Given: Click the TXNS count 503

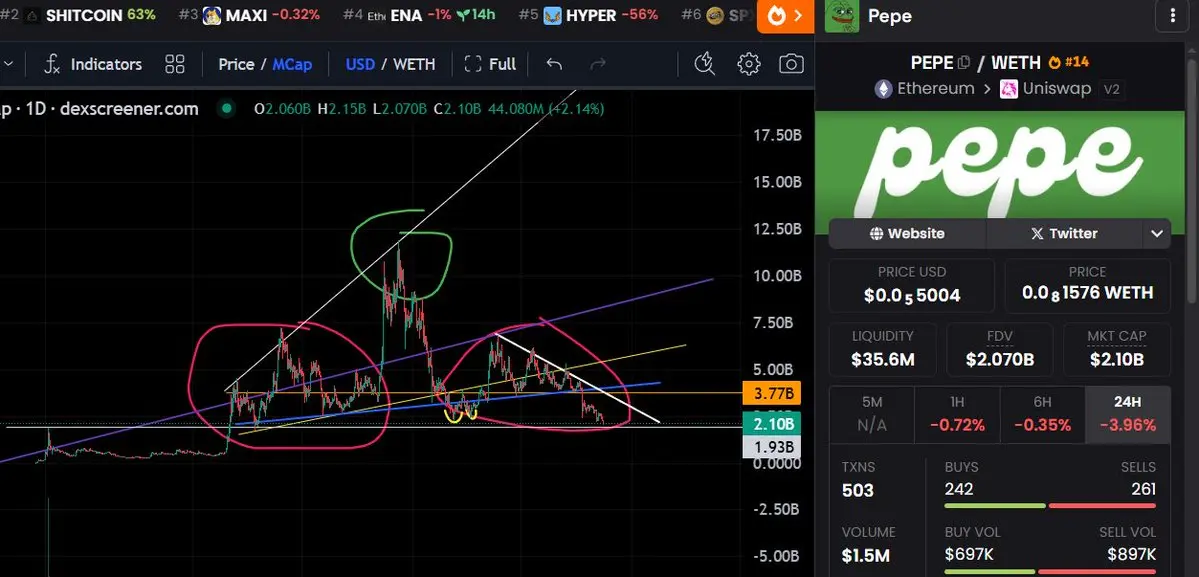Looking at the screenshot, I should tap(857, 490).
